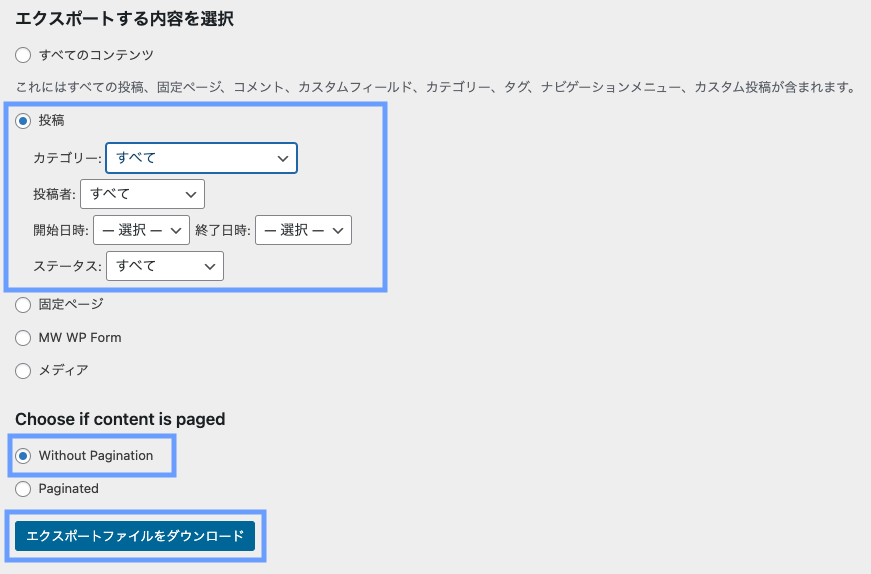Open the 開始日時 date dropdown
Screen dimensions: 871x574
point(140,230)
